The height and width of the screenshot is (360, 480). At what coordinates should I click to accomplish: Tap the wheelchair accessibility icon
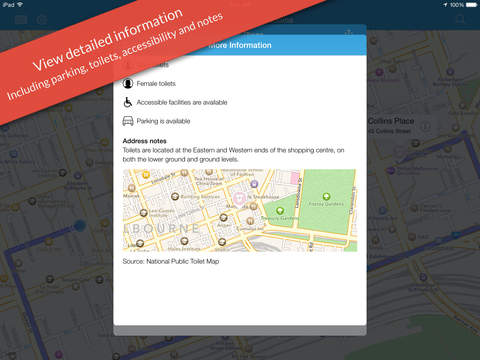128,102
